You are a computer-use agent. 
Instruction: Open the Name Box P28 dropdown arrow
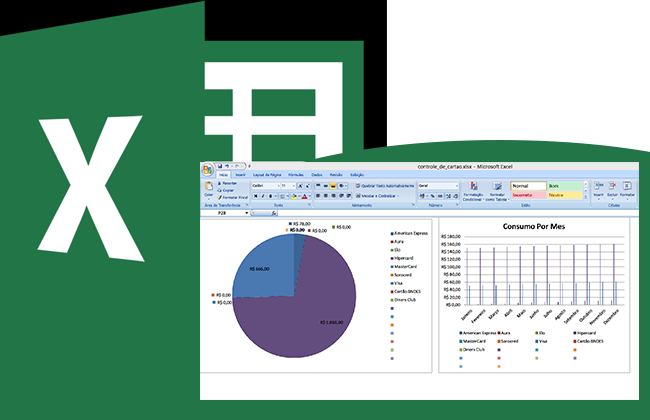click(247, 213)
